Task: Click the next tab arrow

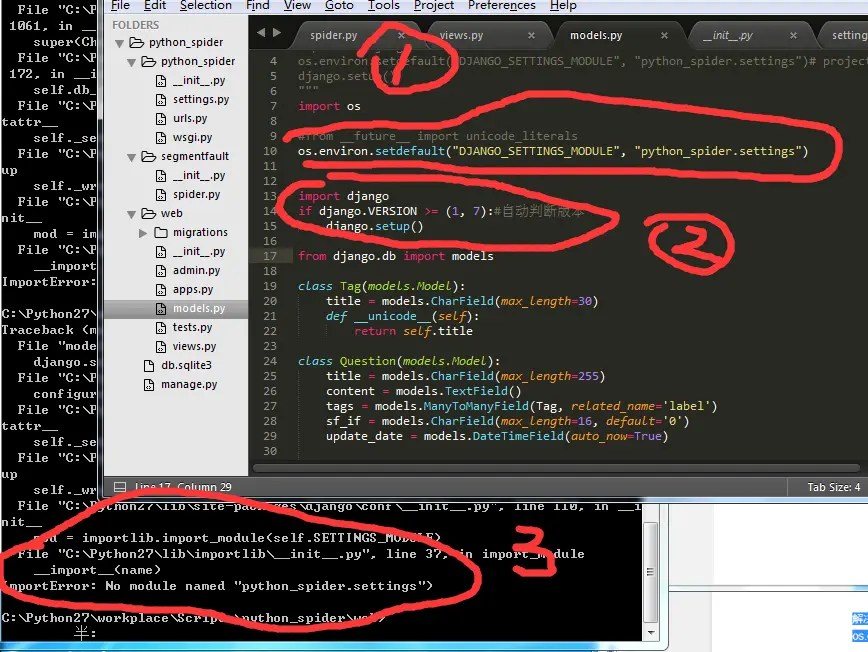Action: (x=277, y=33)
